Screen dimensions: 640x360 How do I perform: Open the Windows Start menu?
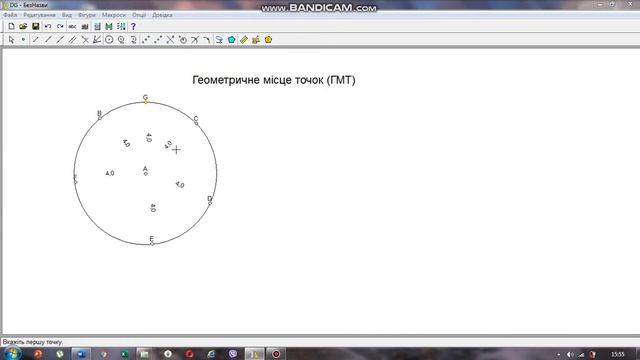tap(12, 353)
